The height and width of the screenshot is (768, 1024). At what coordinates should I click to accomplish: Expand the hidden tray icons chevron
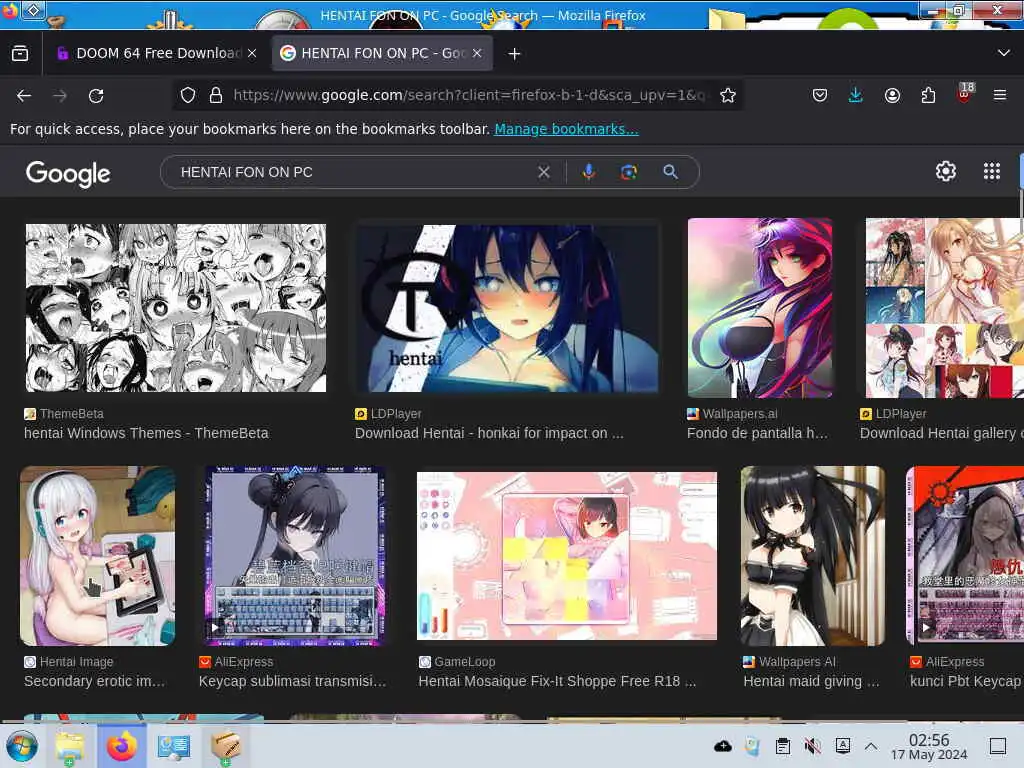(x=871, y=746)
